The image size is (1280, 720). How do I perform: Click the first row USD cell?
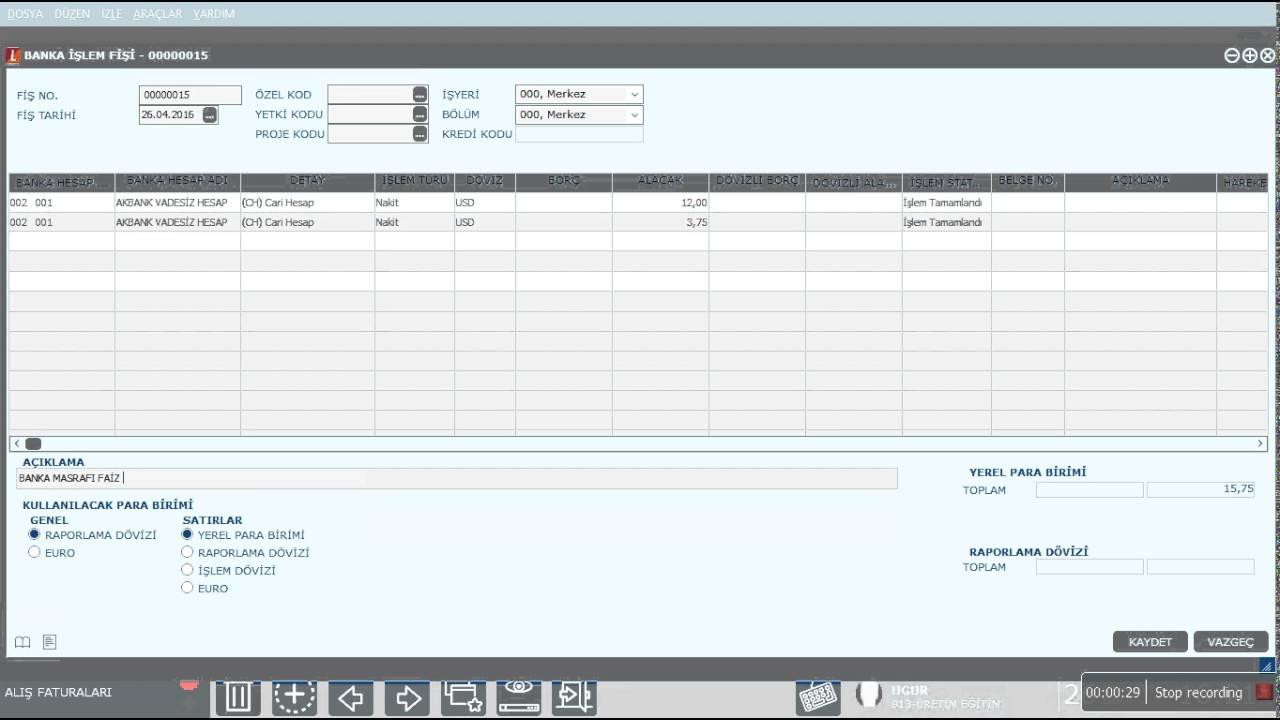(x=485, y=202)
